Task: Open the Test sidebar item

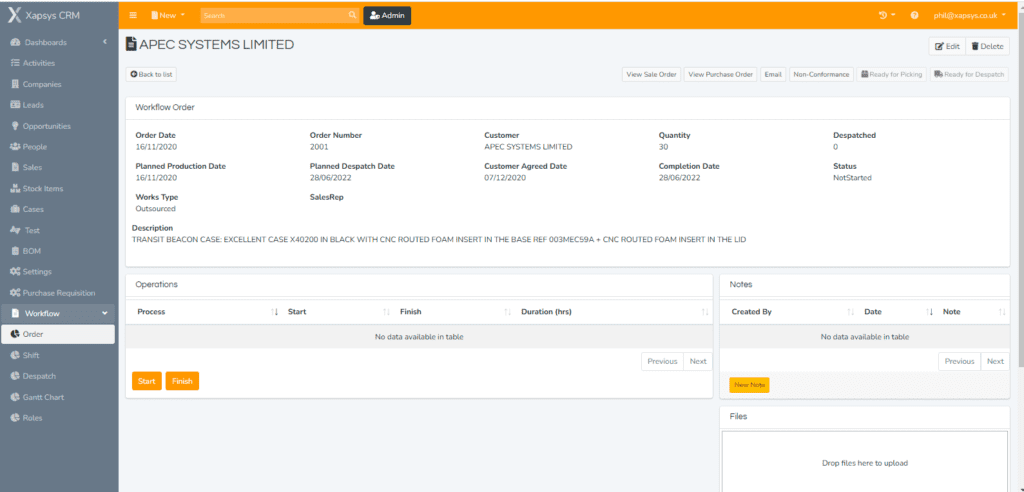Action: (33, 231)
